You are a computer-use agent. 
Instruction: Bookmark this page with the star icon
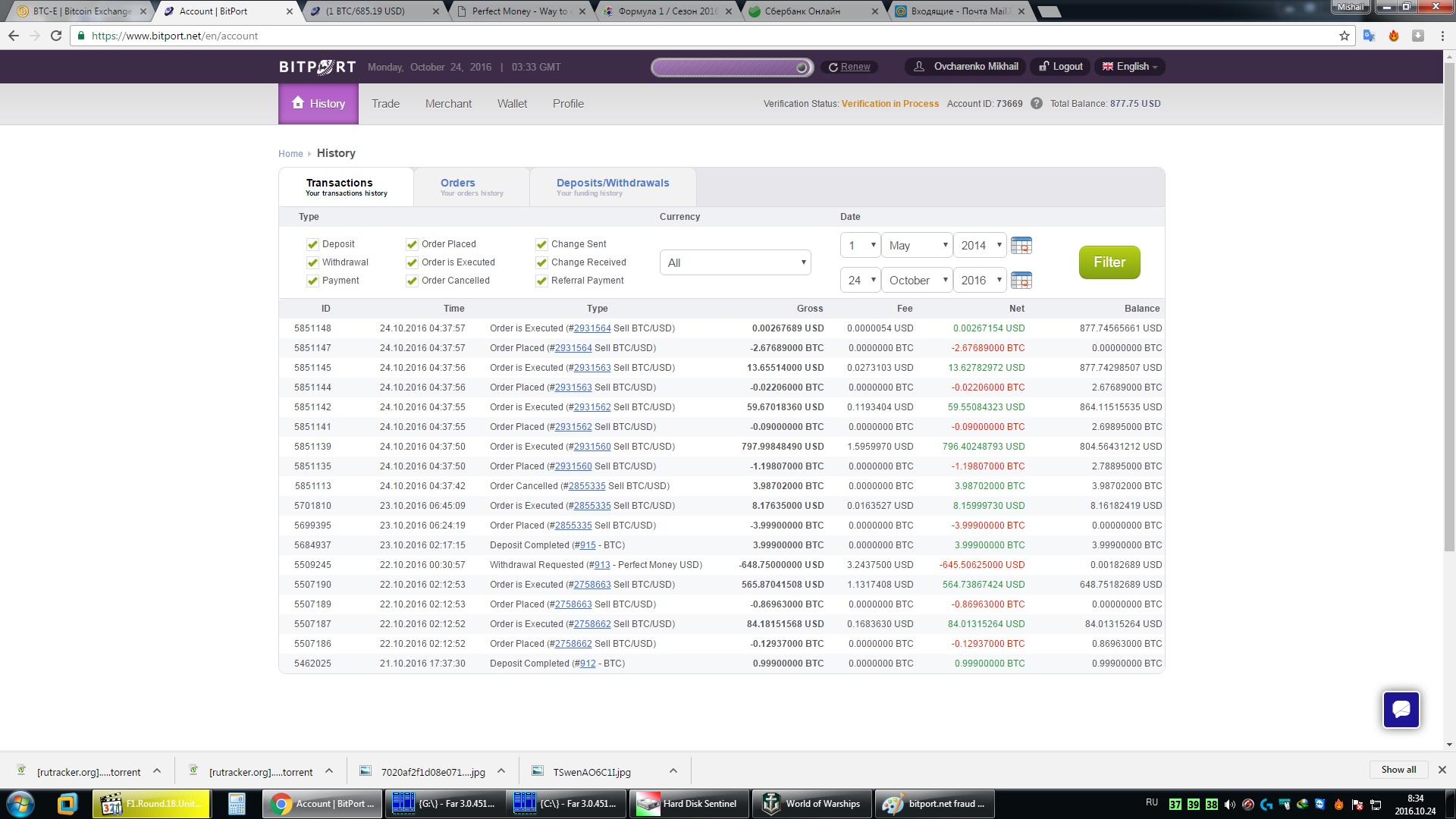(1345, 36)
